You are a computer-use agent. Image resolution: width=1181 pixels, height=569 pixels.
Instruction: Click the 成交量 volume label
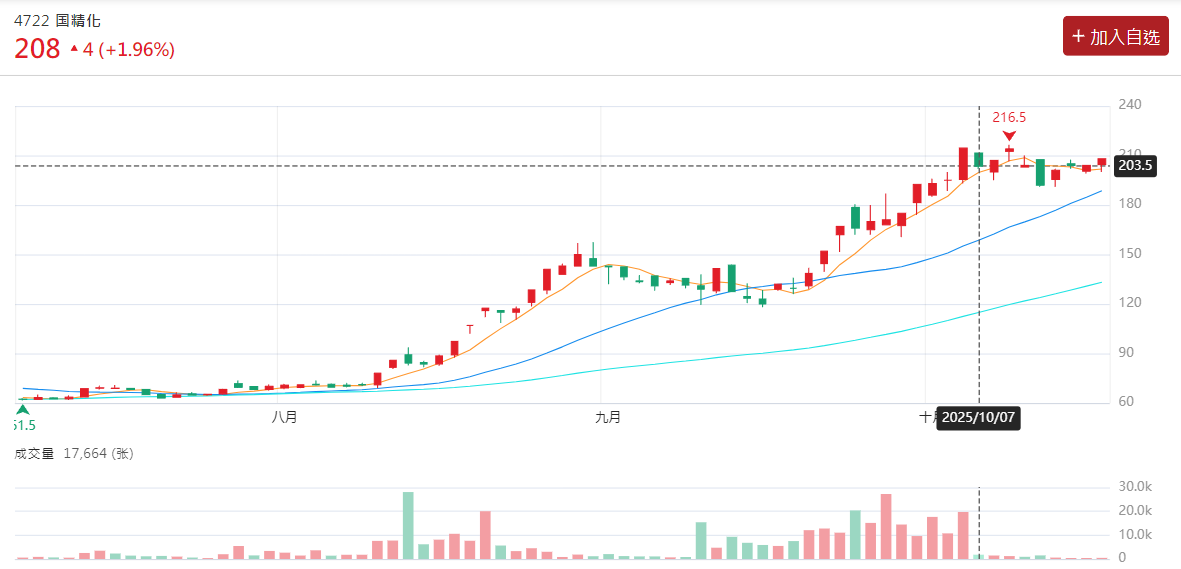(x=34, y=454)
